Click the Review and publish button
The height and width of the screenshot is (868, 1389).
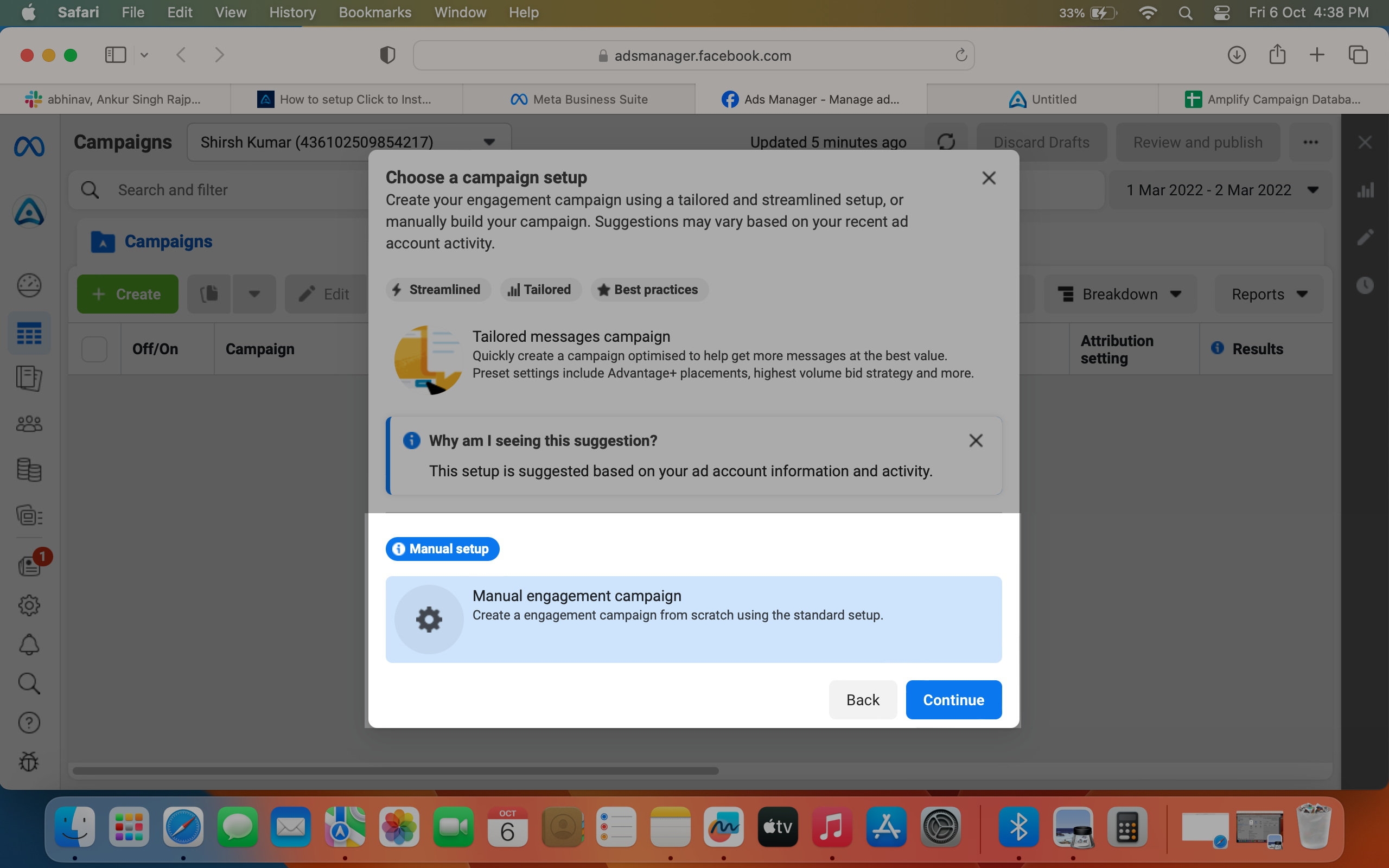(1198, 142)
